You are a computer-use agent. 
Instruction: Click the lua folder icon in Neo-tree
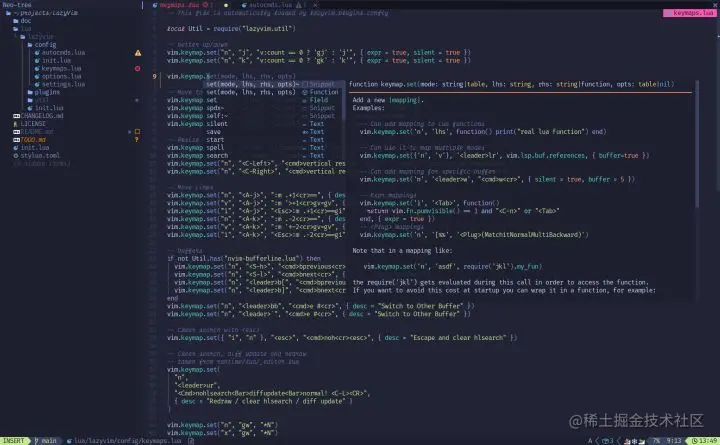pyautogui.click(x=16, y=29)
